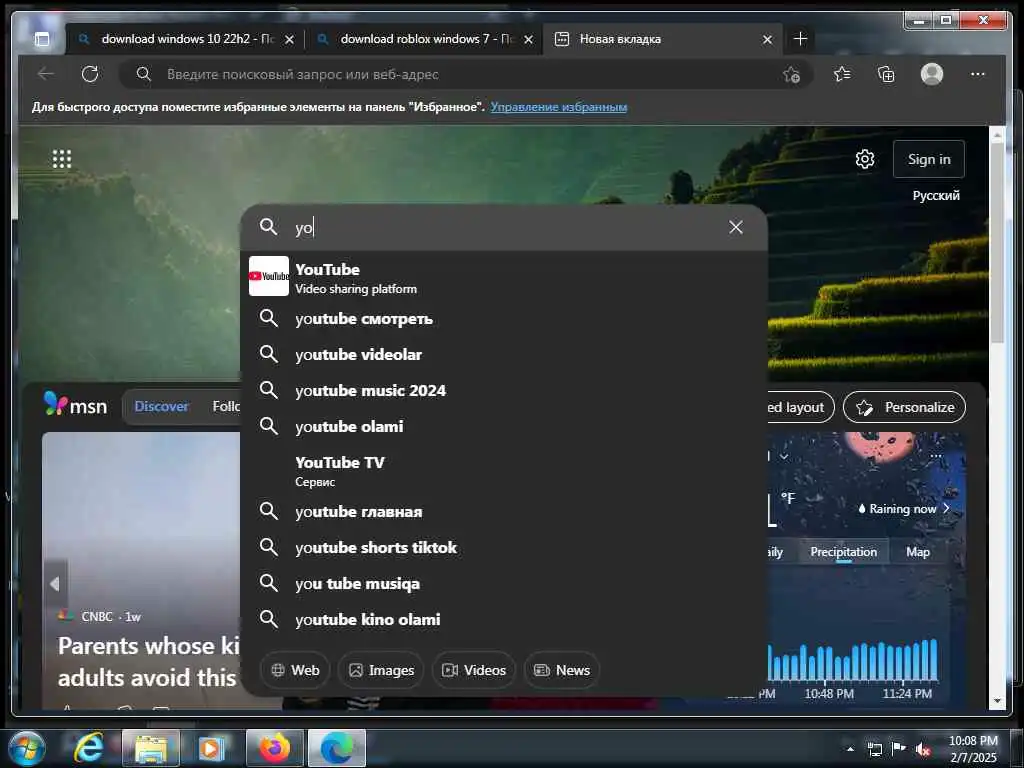Open the msn logo

click(75, 405)
